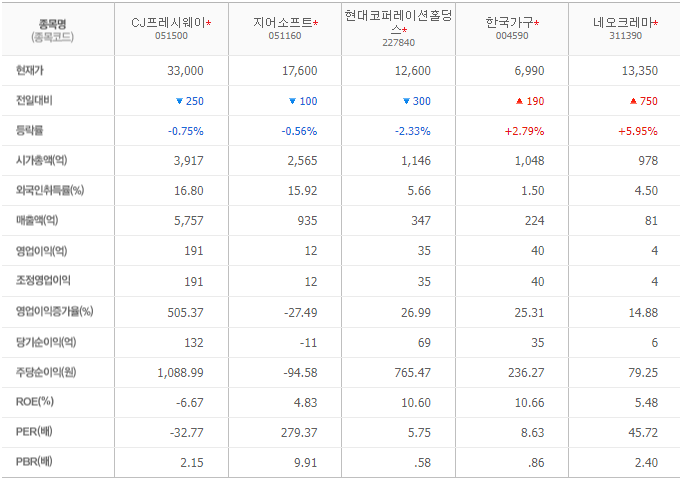The width and height of the screenshot is (680, 479).
Task: Click the 주당순이익(원) row label
Action: (46, 372)
